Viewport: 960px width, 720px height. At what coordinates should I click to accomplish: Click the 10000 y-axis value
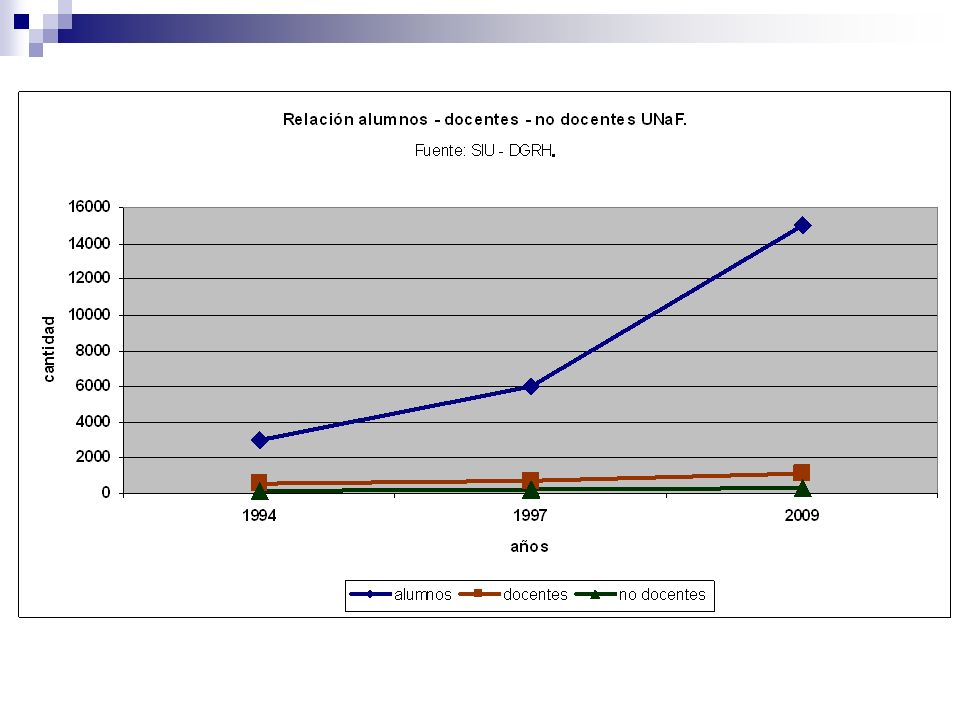tap(89, 315)
